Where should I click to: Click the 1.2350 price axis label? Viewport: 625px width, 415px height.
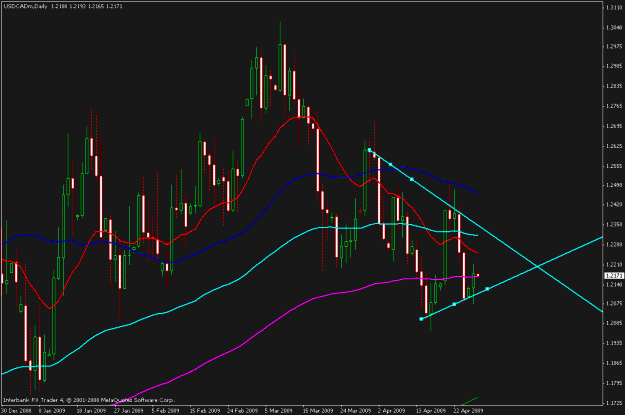tap(614, 224)
